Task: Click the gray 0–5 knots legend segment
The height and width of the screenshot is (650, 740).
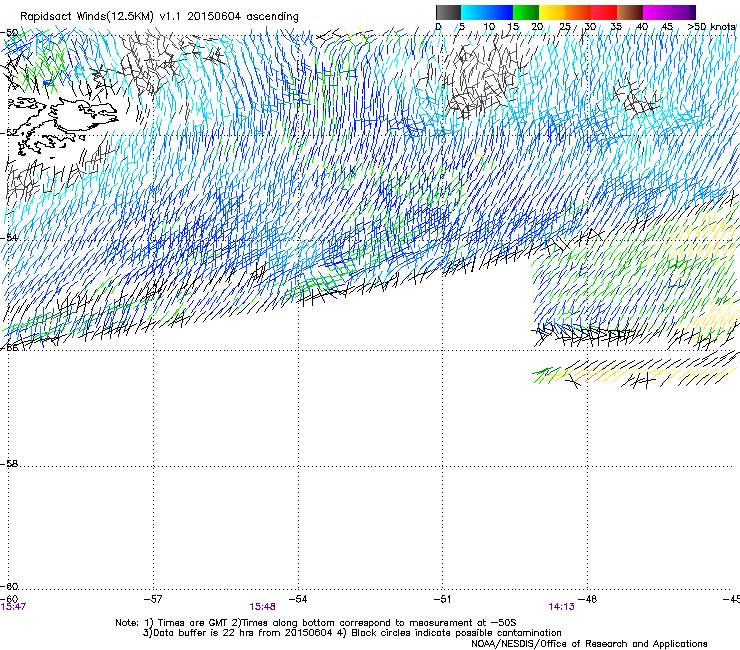Action: (x=448, y=12)
